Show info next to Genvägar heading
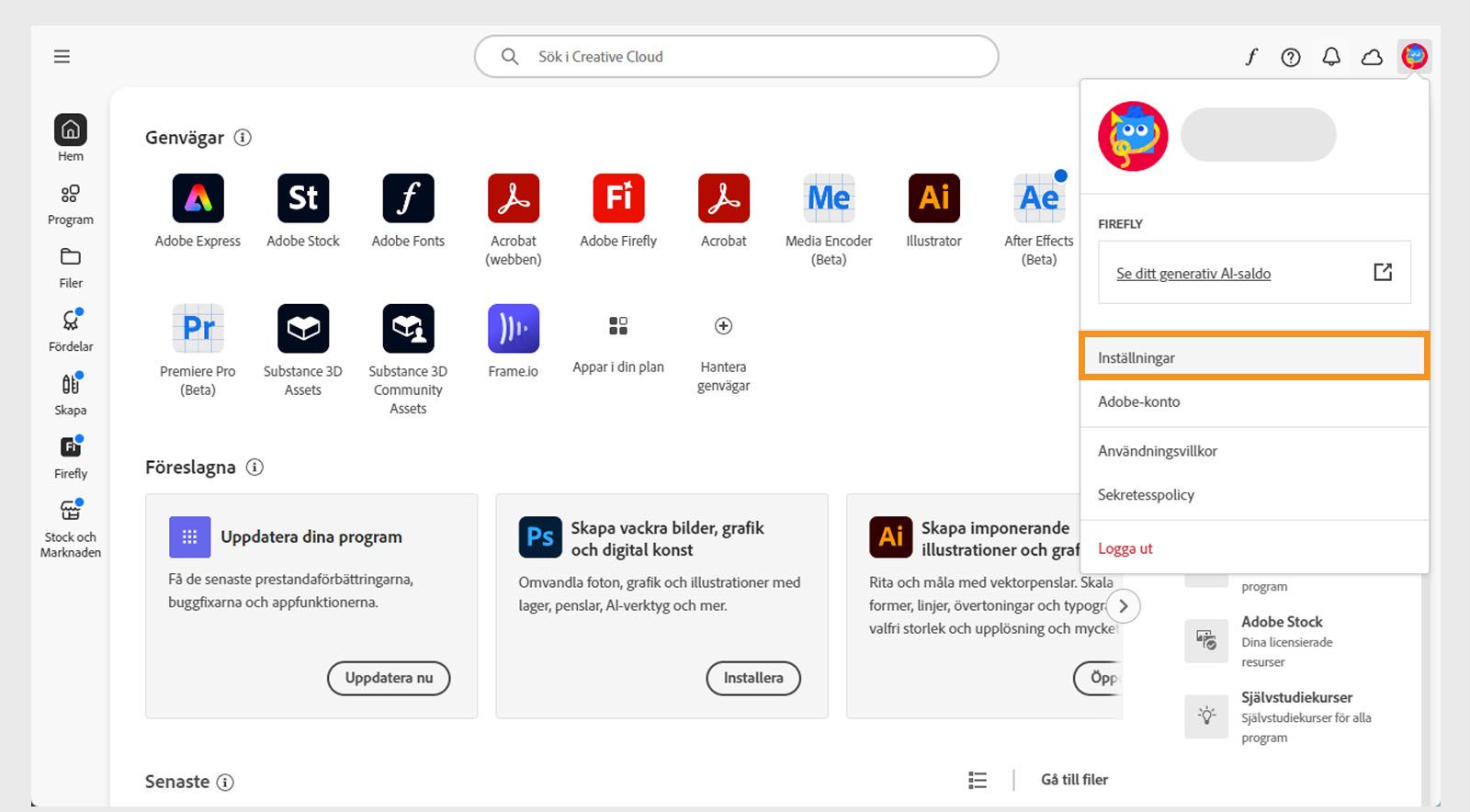 243,138
